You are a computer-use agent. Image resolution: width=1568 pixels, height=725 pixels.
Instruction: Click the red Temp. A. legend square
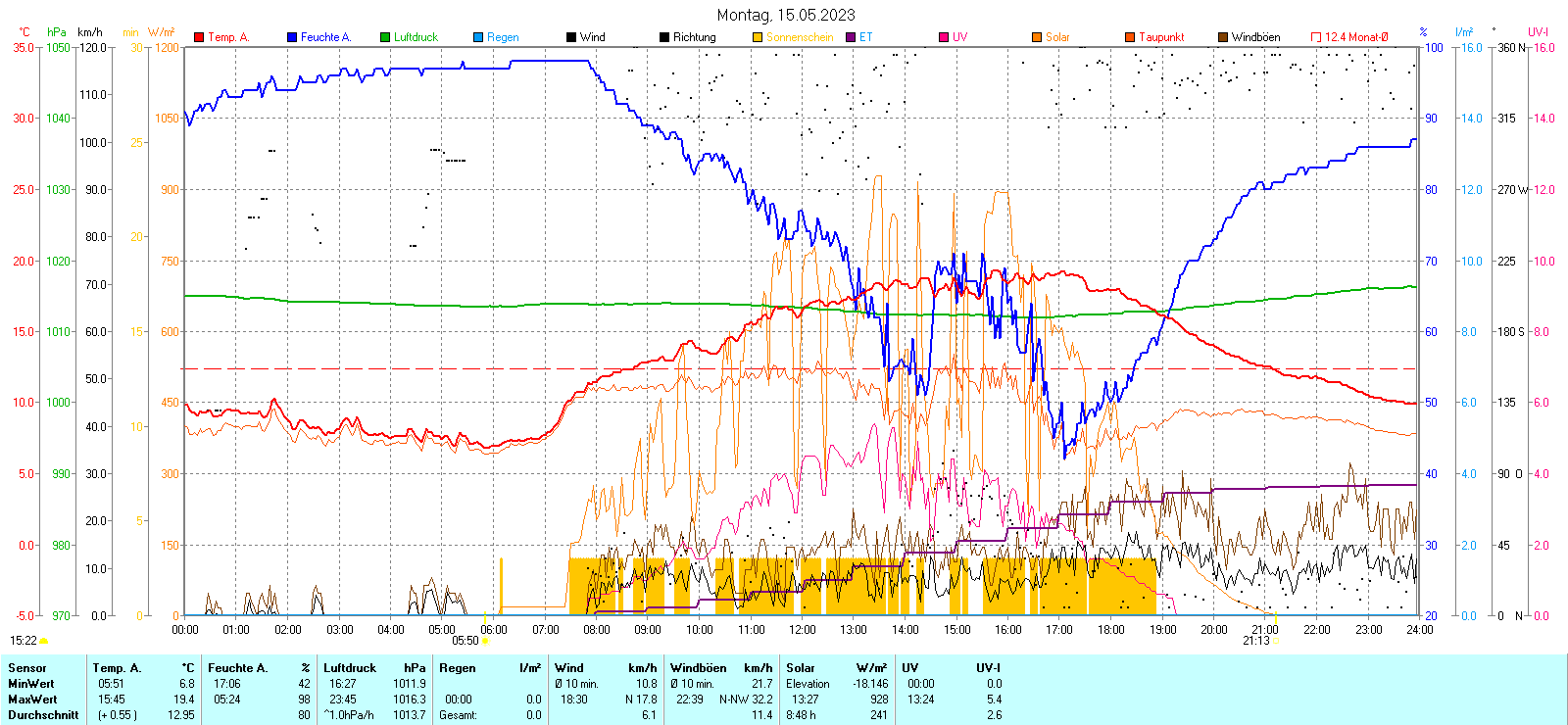point(199,37)
